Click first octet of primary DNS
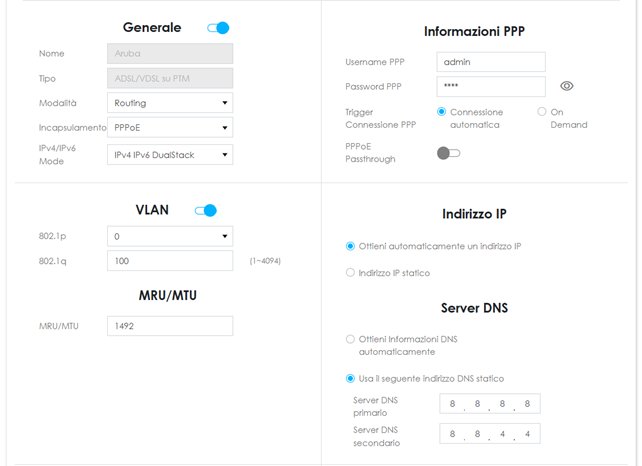The height and width of the screenshot is (466, 642). pos(453,405)
